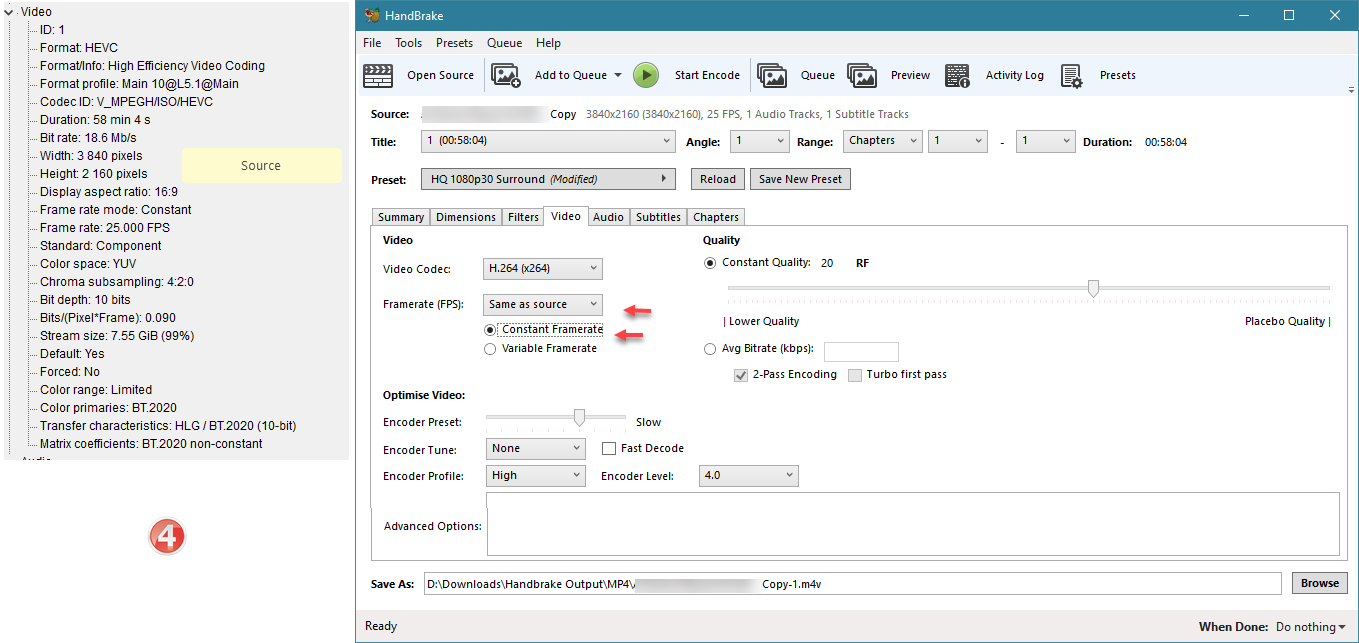Viewport: 1359px width, 643px height.
Task: Click the Save As file path field
Action: [853, 583]
